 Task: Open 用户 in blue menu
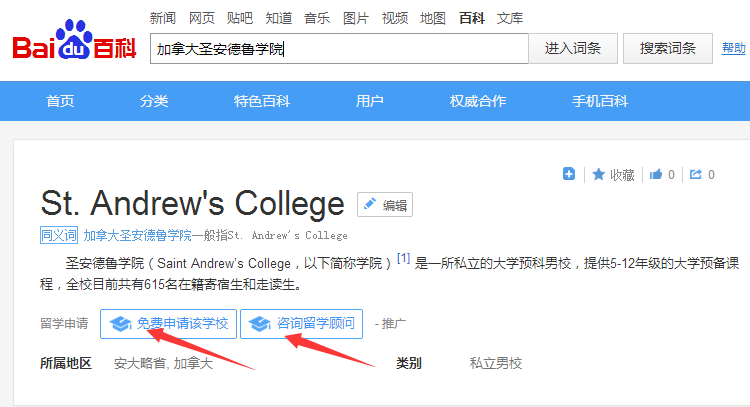370,101
